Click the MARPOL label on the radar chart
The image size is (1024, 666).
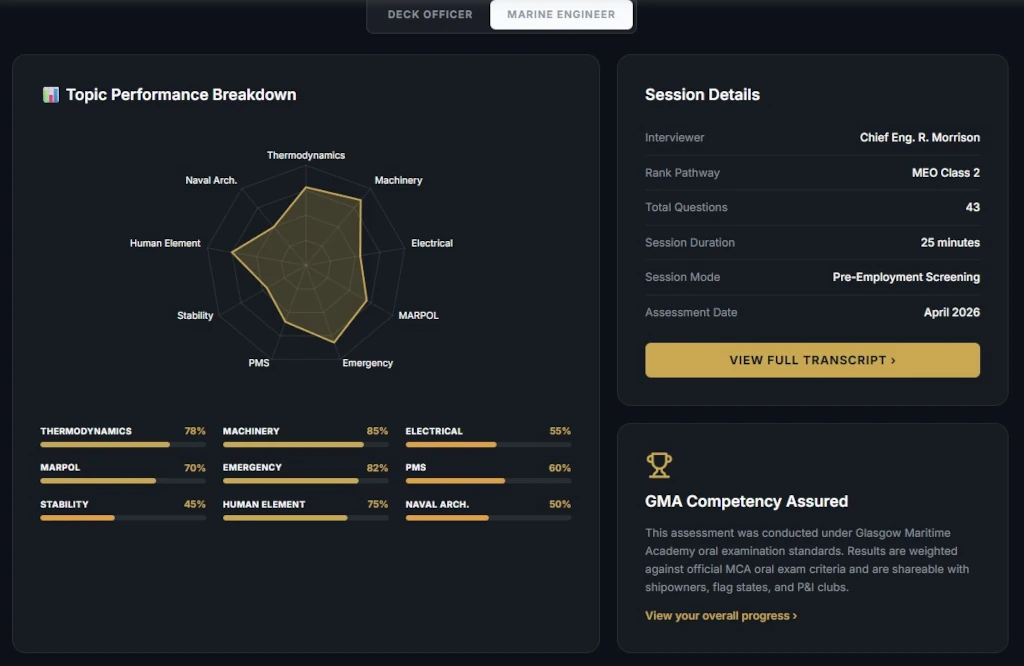pos(419,315)
